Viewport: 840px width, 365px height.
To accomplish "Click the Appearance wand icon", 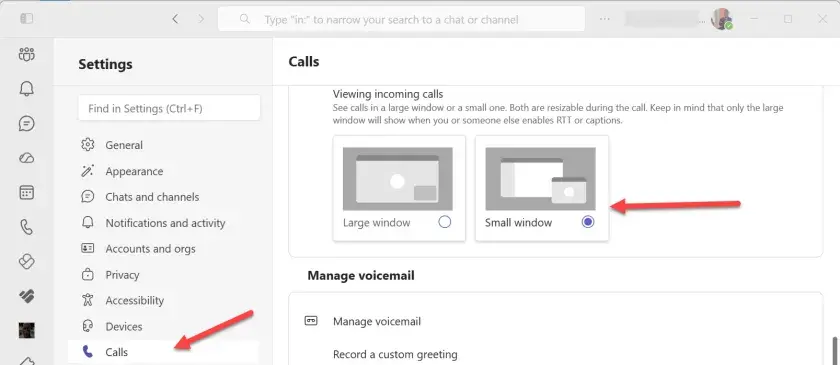I will click(x=87, y=171).
